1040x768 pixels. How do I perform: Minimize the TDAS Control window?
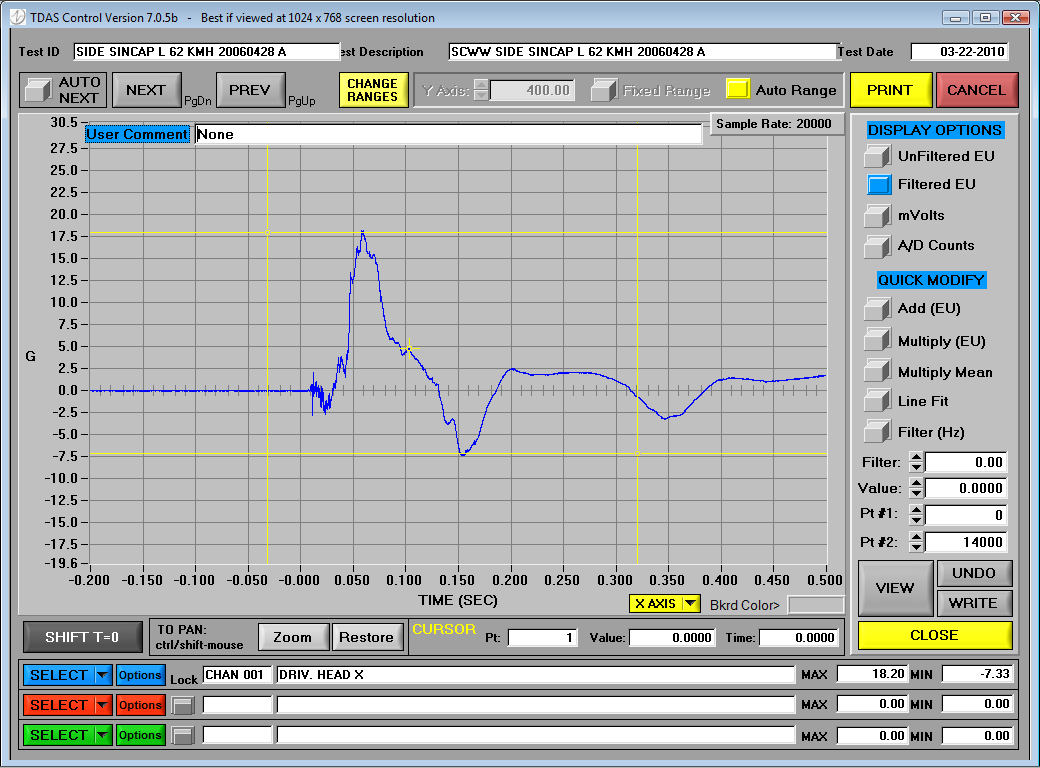[x=955, y=18]
